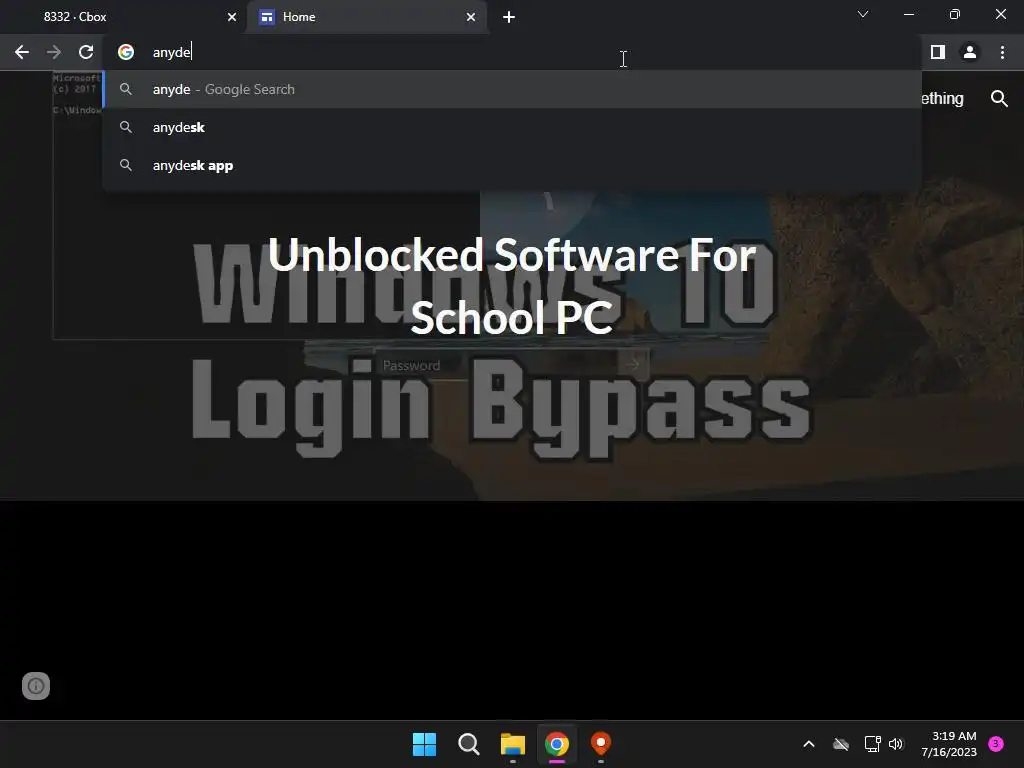
Task: Open the volume tray icon
Action: point(895,744)
